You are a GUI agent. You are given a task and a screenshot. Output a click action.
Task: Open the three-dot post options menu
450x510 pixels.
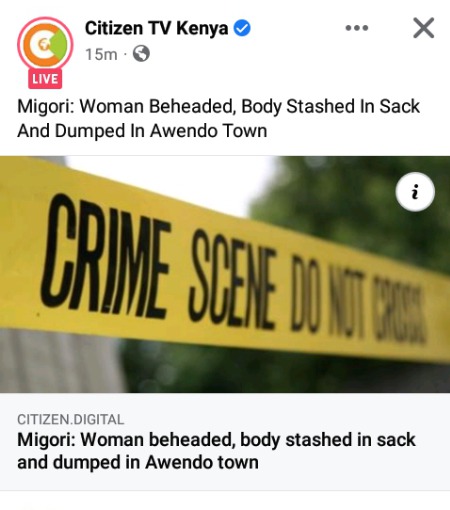357,28
